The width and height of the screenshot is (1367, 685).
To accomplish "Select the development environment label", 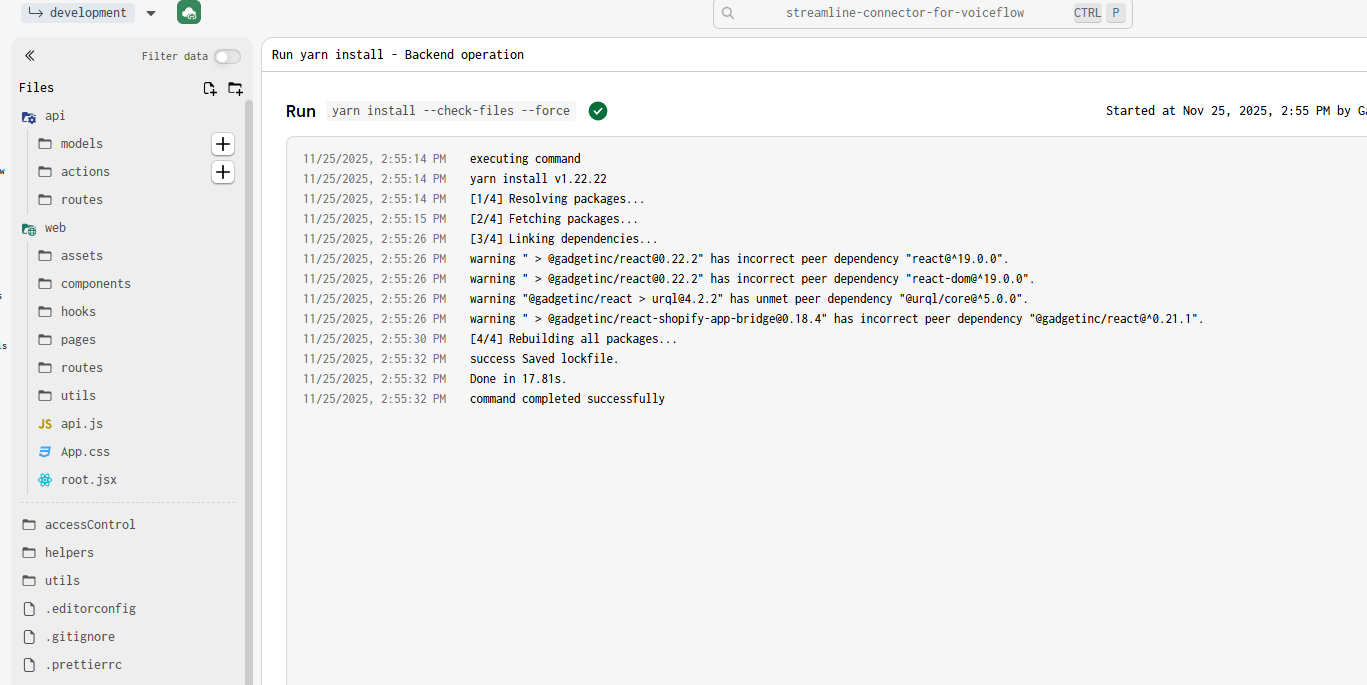I will point(78,13).
